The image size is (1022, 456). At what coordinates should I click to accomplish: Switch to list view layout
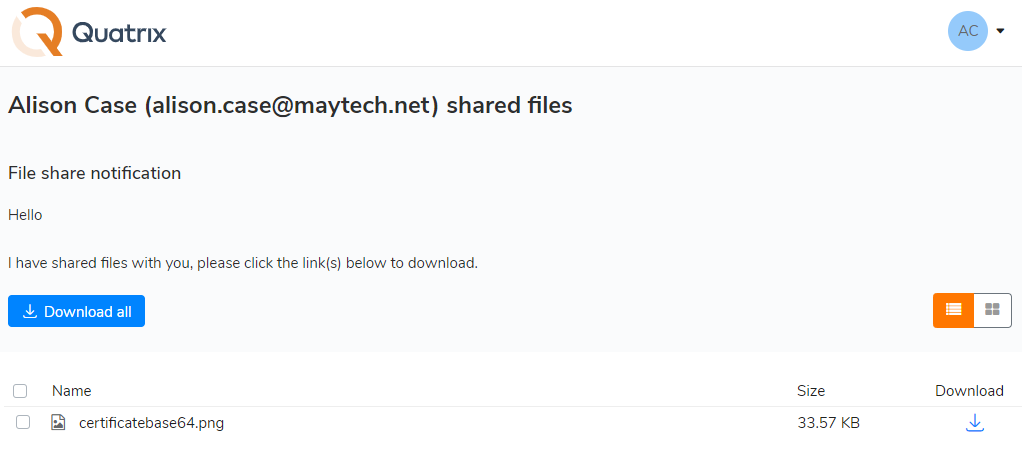pyautogui.click(x=953, y=310)
